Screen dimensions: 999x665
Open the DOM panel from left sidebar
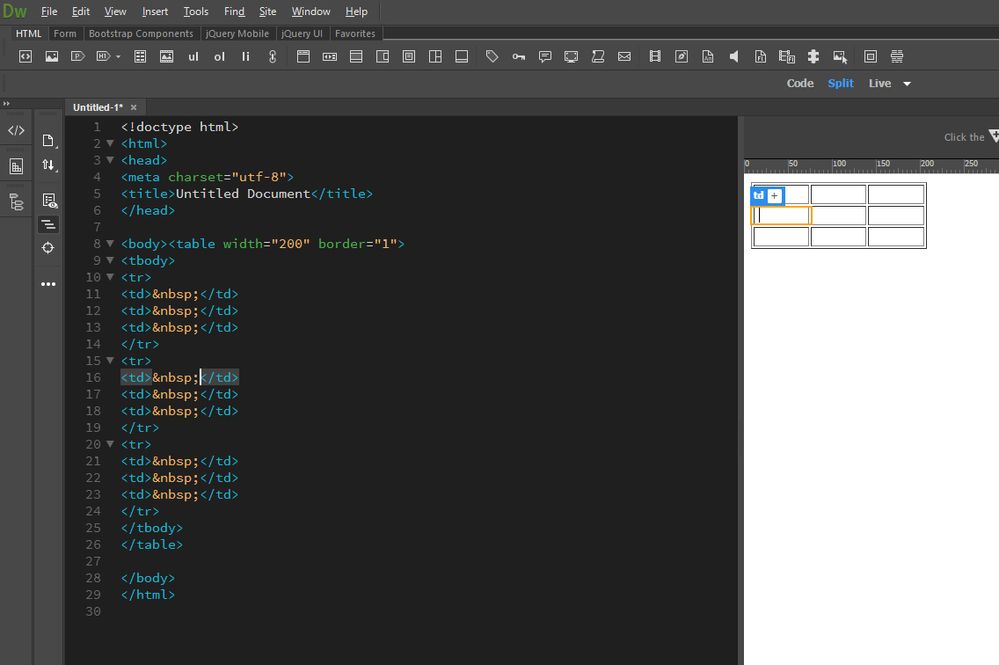(16, 202)
